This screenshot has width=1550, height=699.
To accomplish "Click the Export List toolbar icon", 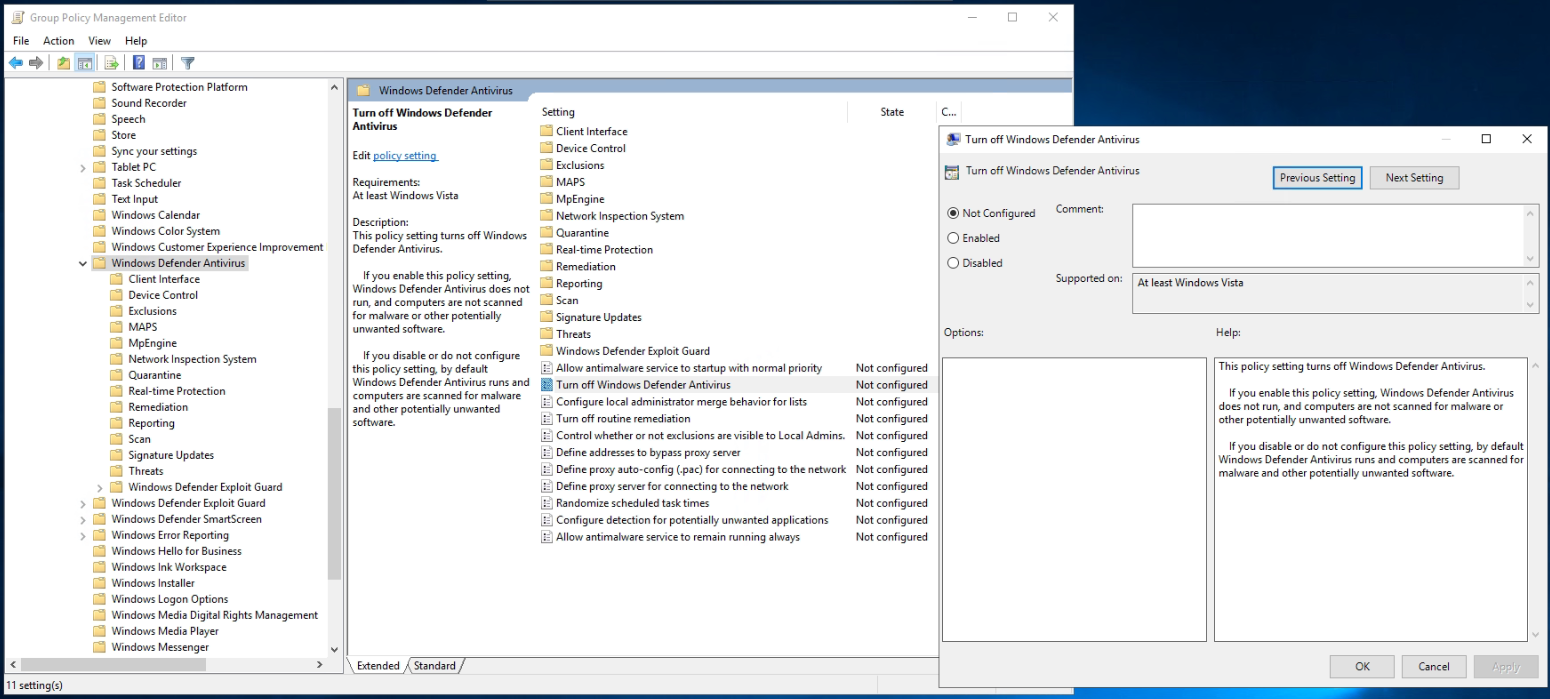I will pyautogui.click(x=112, y=63).
